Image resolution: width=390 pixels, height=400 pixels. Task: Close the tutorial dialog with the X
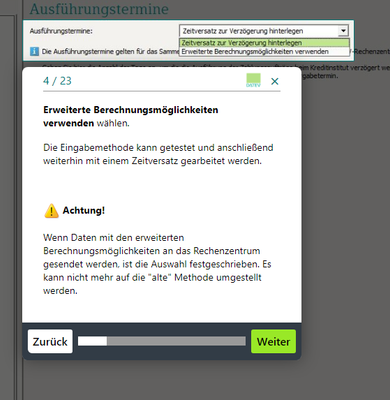[275, 81]
